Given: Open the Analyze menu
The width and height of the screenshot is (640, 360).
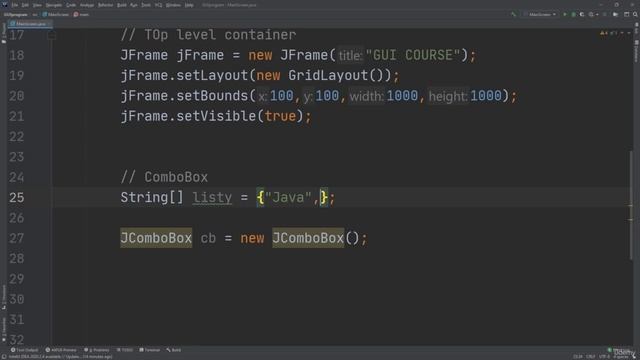Looking at the screenshot, I should [87, 5].
